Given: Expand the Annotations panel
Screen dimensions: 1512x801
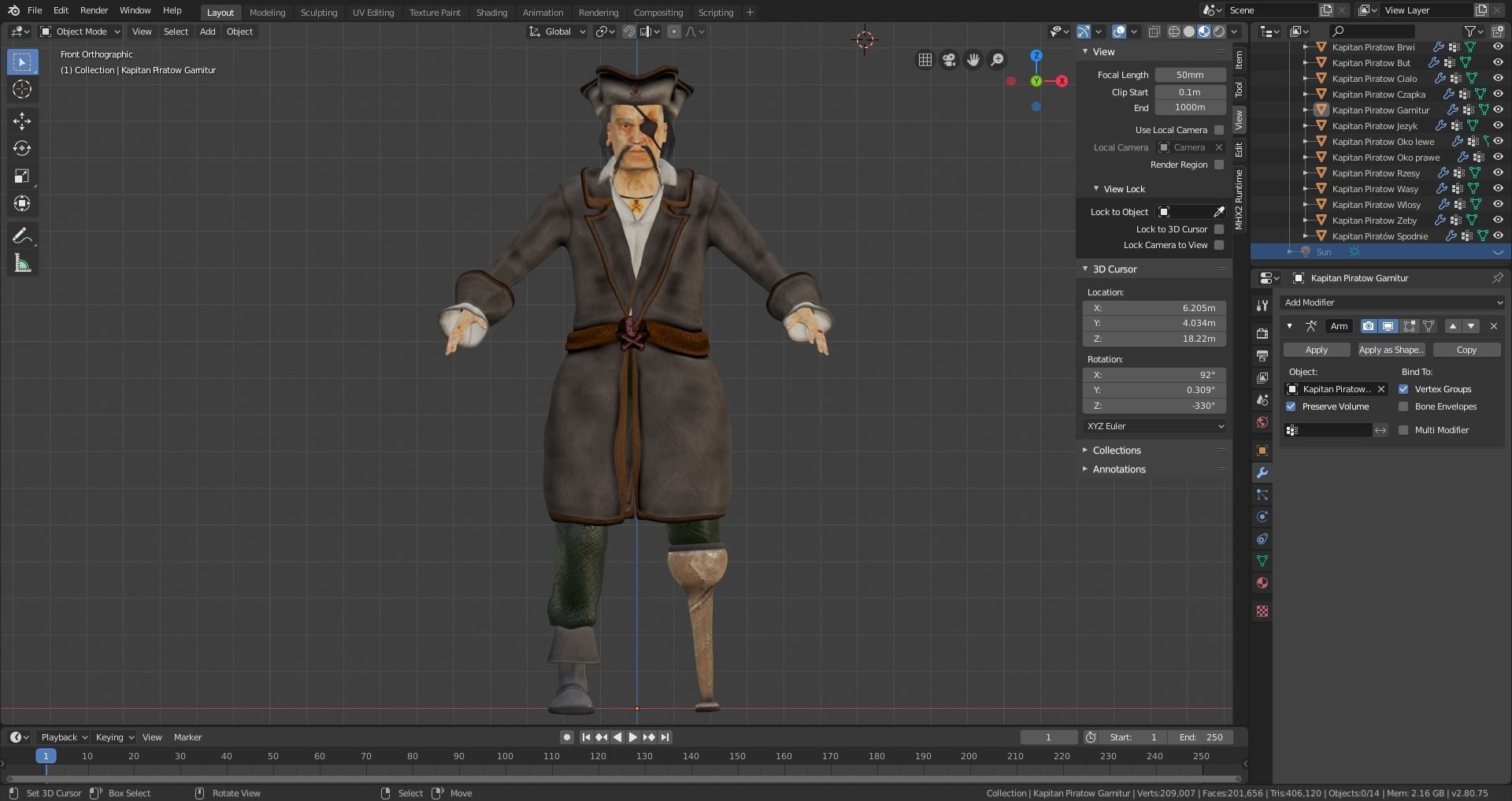Looking at the screenshot, I should click(1119, 469).
